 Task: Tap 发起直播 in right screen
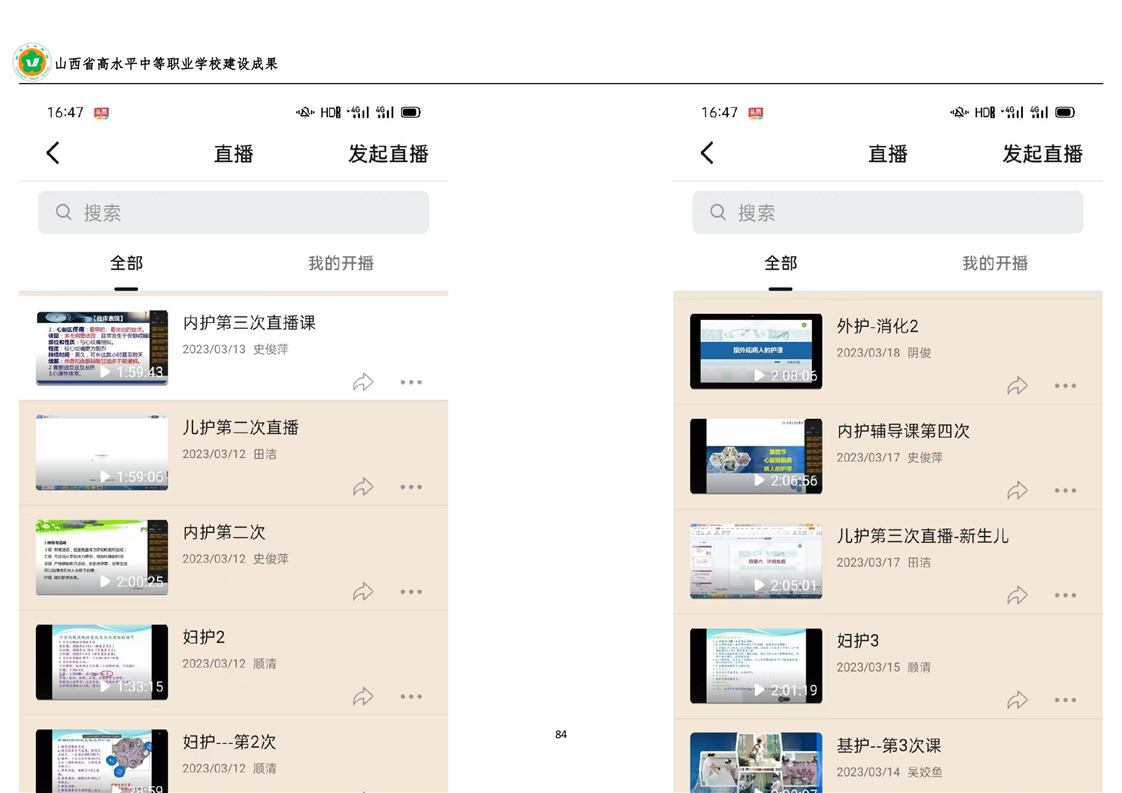(x=1043, y=154)
